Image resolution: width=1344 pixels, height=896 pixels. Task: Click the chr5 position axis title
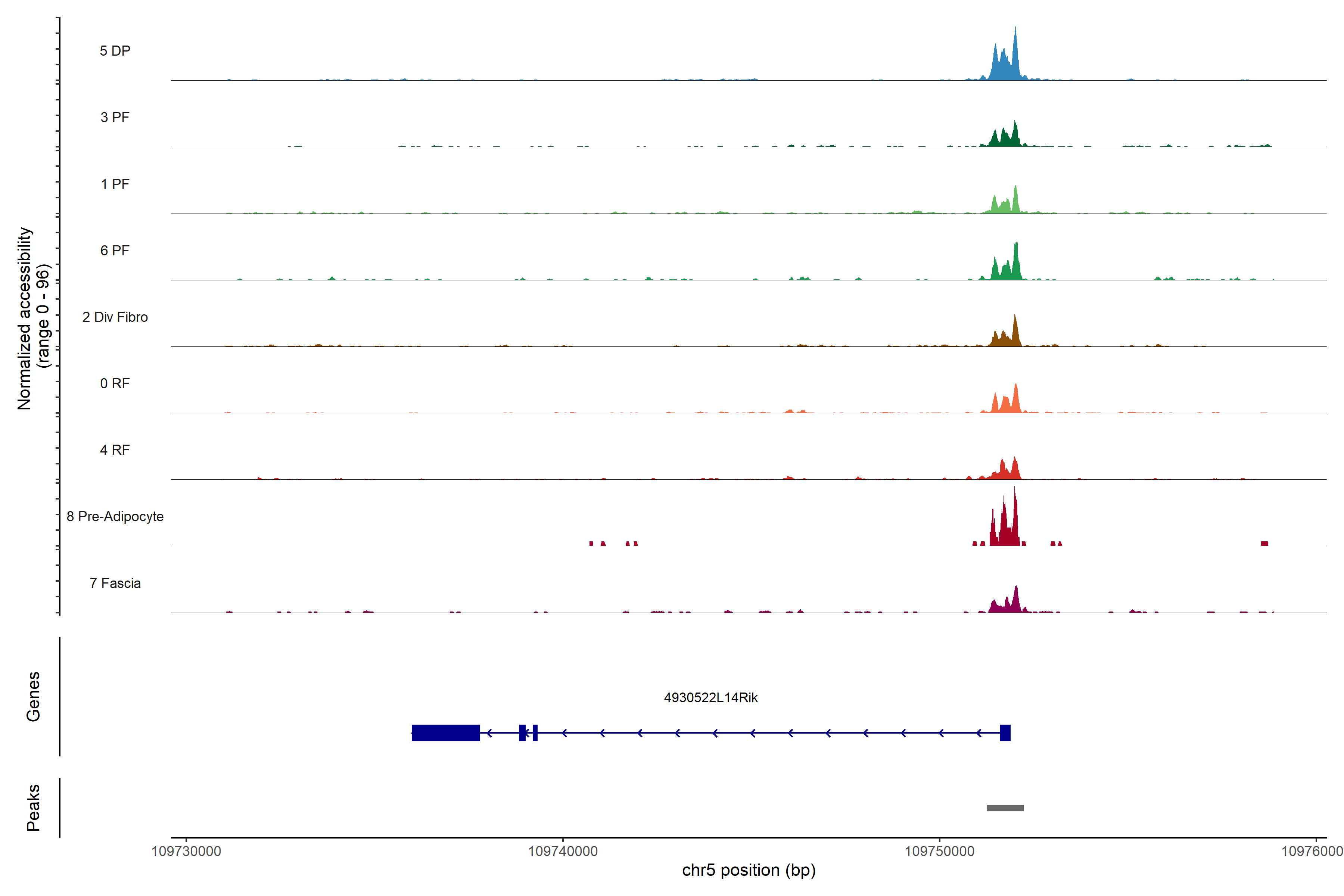[x=749, y=870]
